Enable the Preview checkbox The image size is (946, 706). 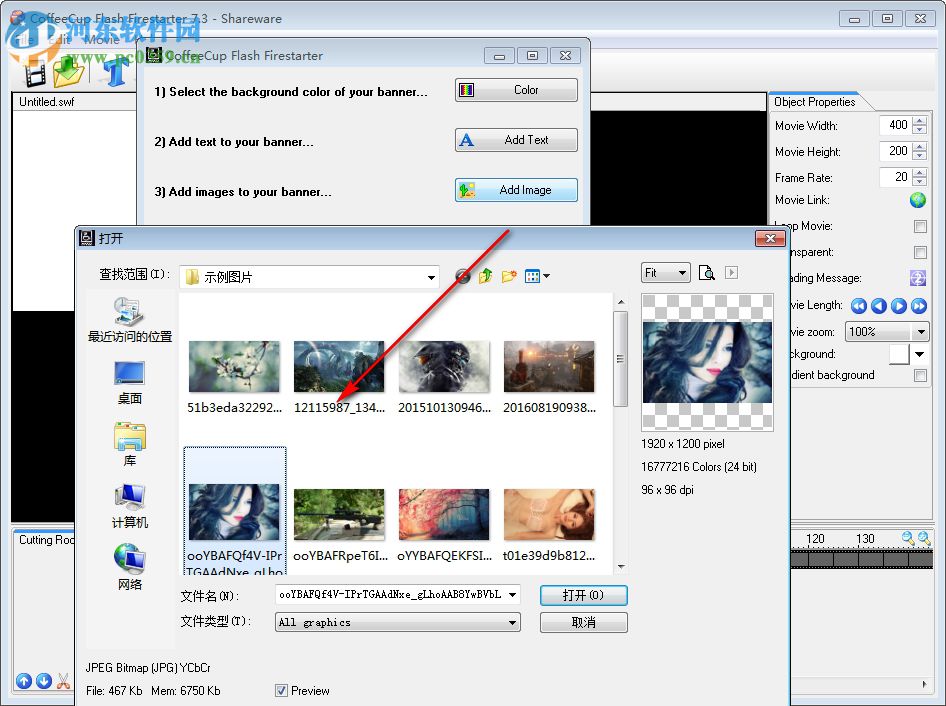point(282,690)
